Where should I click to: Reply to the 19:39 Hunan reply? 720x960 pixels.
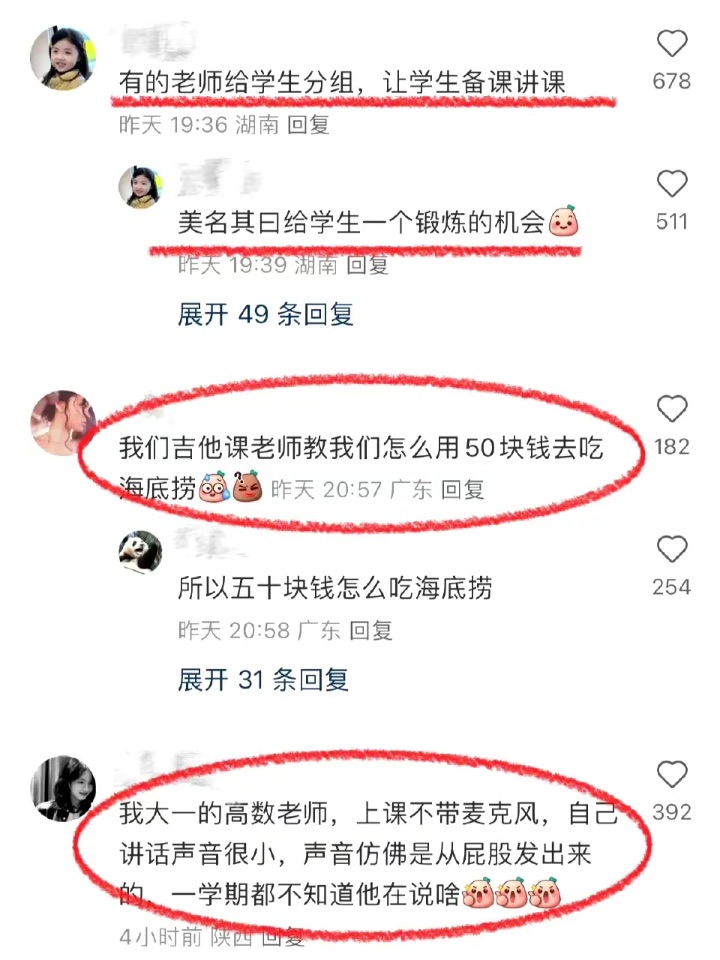(367, 265)
